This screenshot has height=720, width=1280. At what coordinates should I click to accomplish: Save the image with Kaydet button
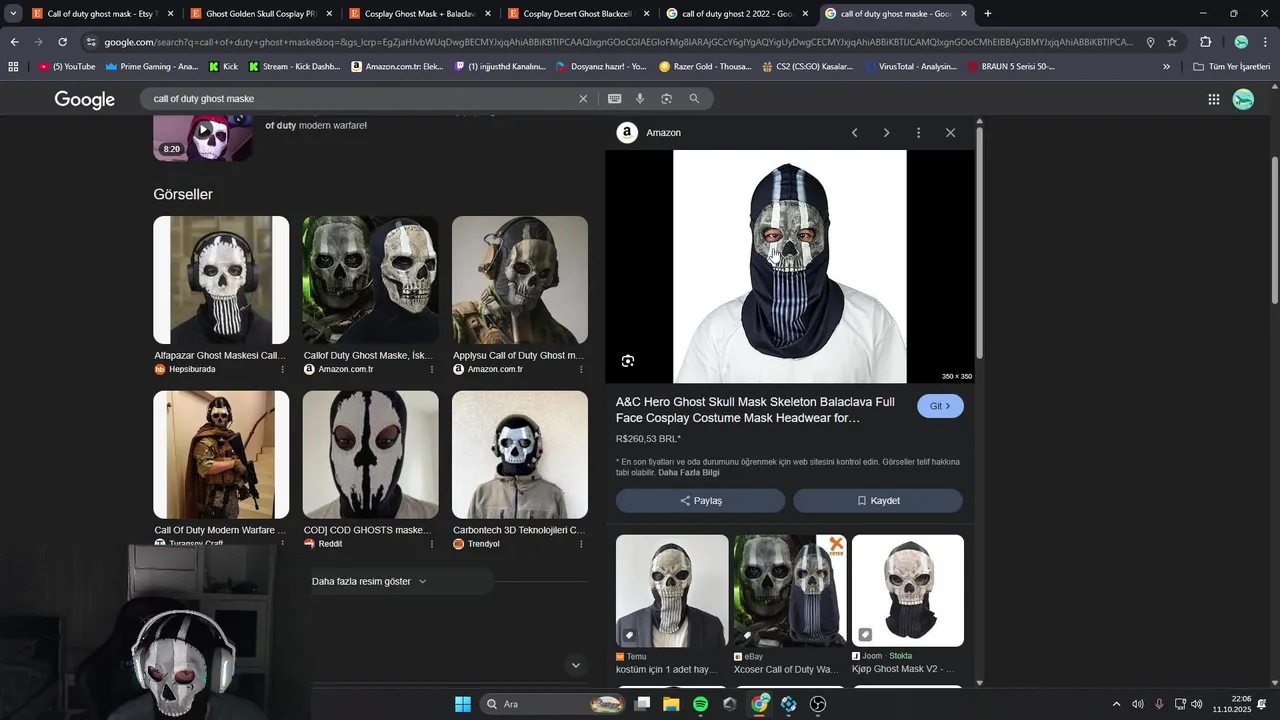tap(878, 501)
